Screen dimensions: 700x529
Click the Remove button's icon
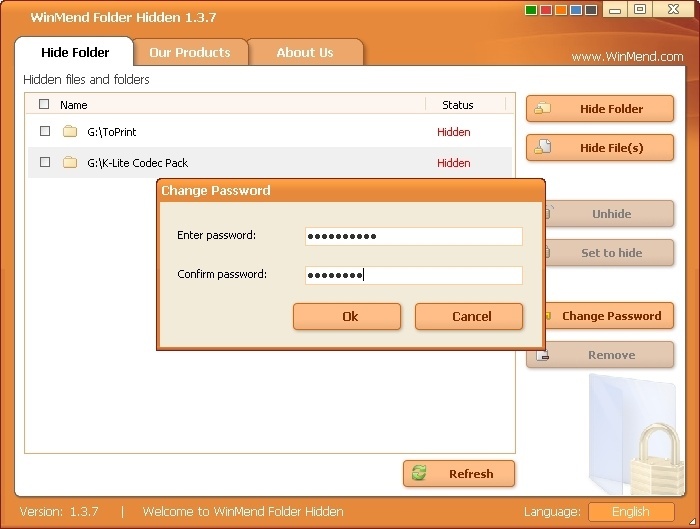[x=542, y=356]
